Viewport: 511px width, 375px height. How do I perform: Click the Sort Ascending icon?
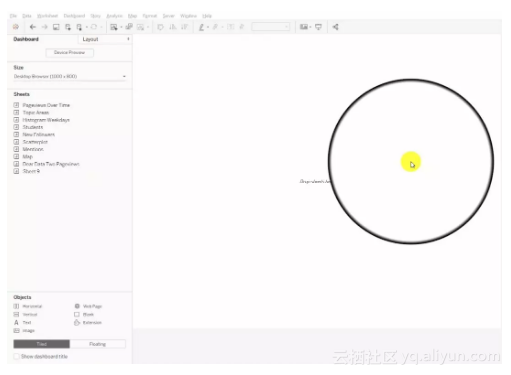[173, 27]
